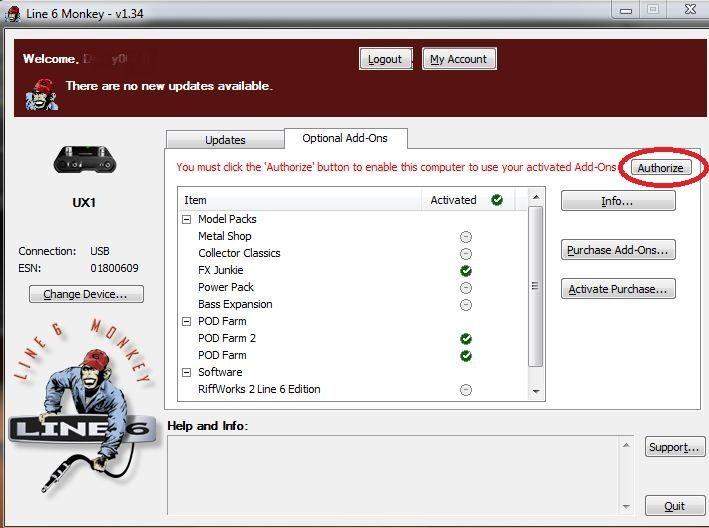The width and height of the screenshot is (709, 528).
Task: Click the POD Farm 2 activated checkmark icon
Action: click(466, 339)
